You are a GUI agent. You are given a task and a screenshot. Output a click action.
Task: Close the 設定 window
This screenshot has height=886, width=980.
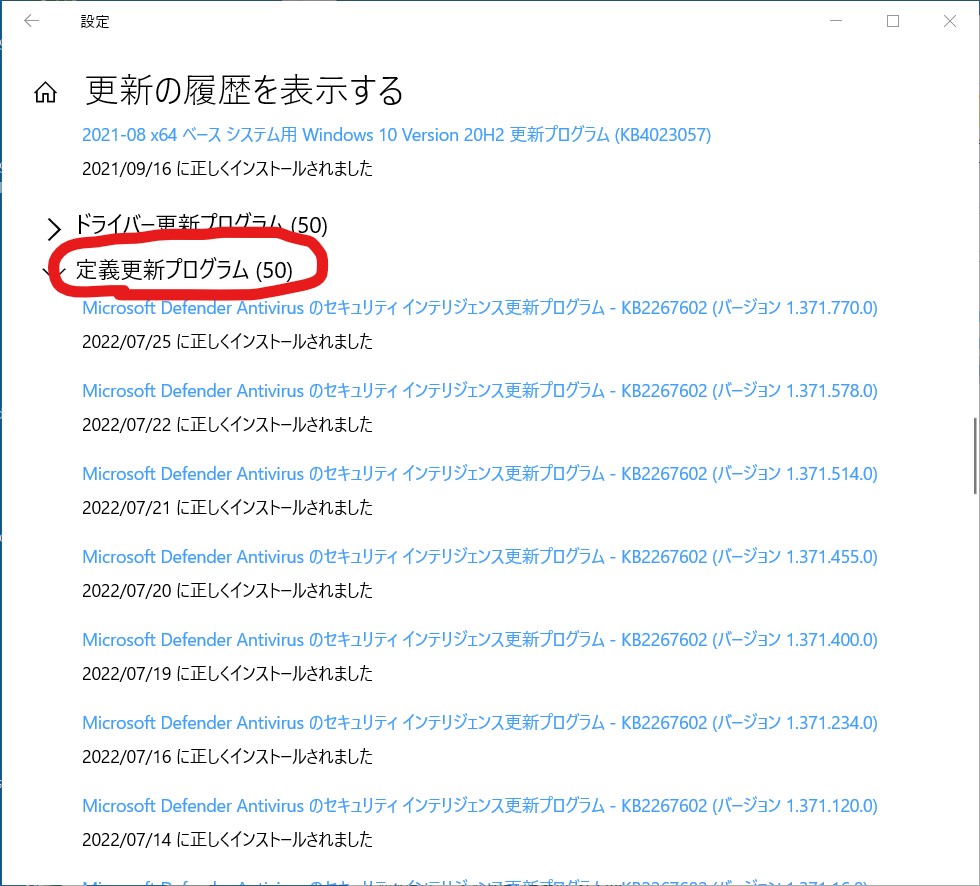(950, 21)
